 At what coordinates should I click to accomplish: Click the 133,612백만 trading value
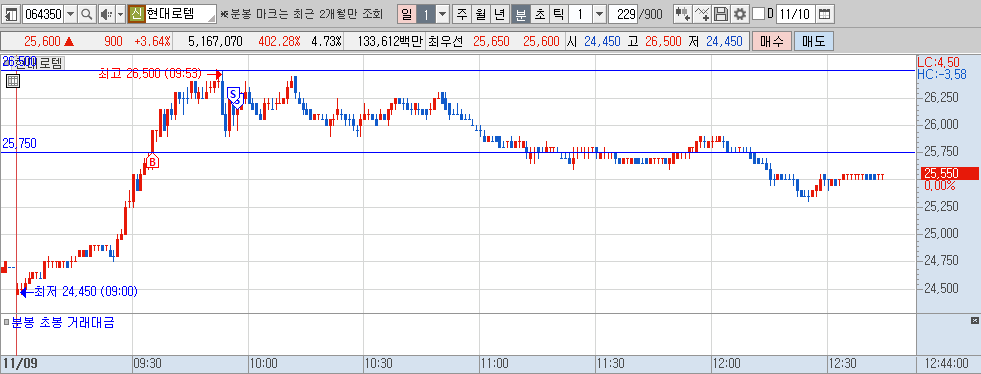(390, 42)
